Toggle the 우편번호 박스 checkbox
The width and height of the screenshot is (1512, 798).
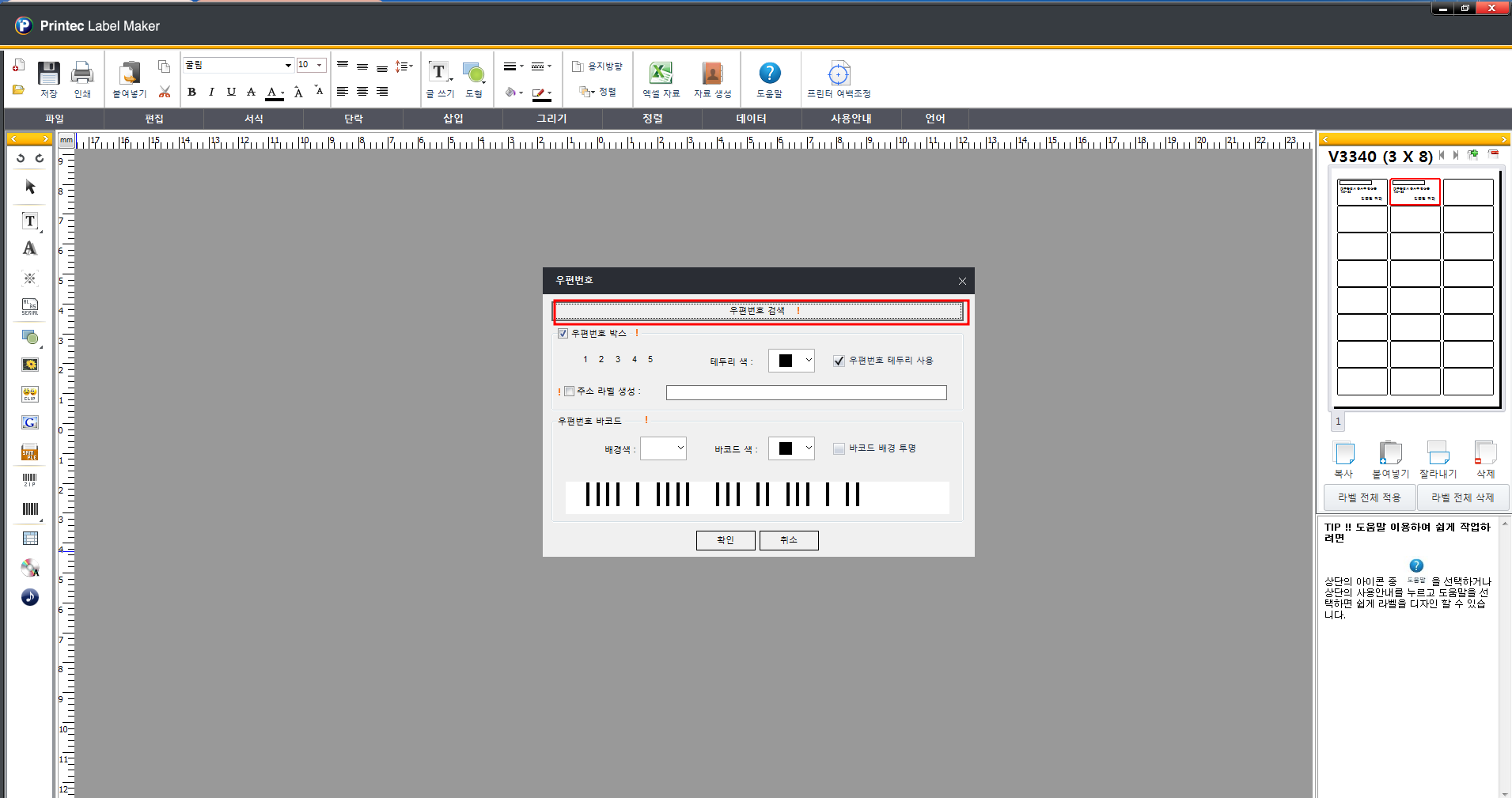pyautogui.click(x=563, y=333)
